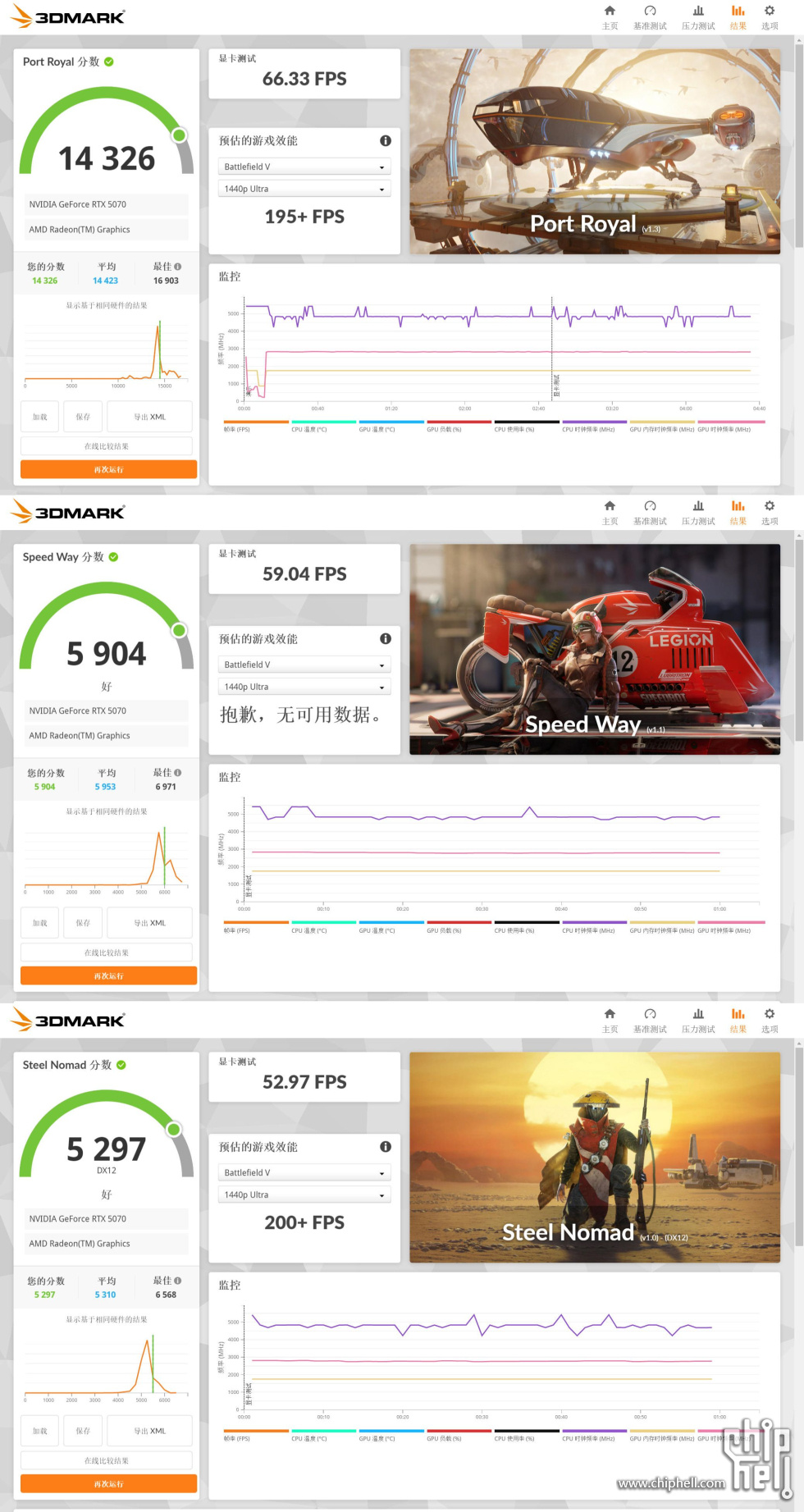Go to home icon in Speed Way window
This screenshot has width=804, height=1512.
point(610,506)
